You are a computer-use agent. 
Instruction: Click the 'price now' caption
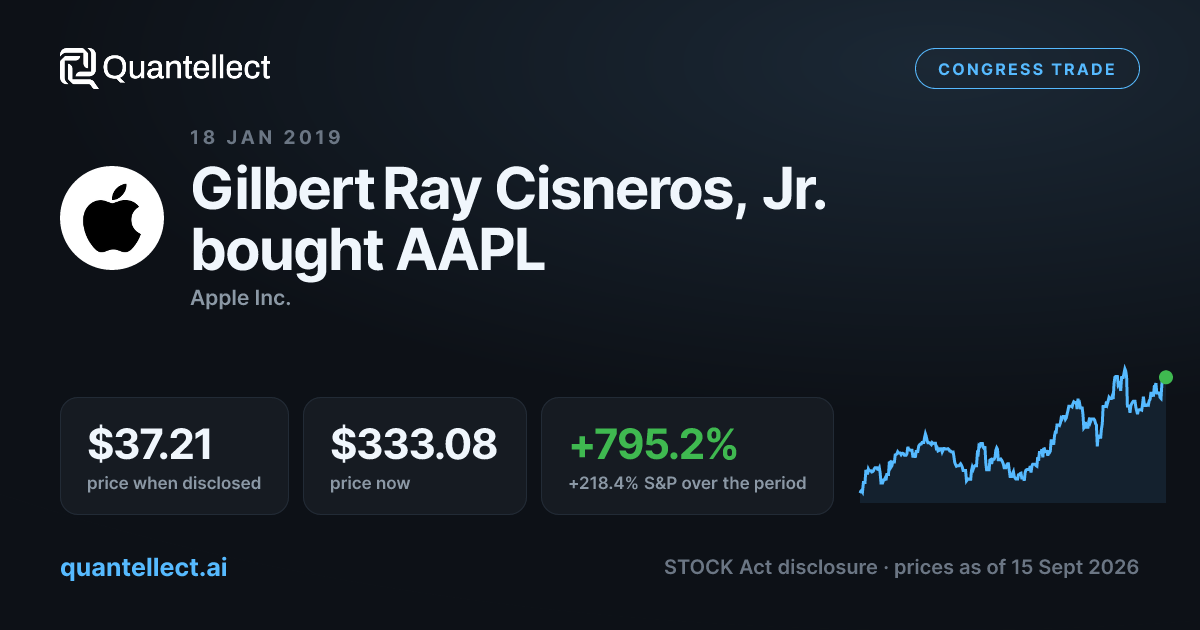370,483
